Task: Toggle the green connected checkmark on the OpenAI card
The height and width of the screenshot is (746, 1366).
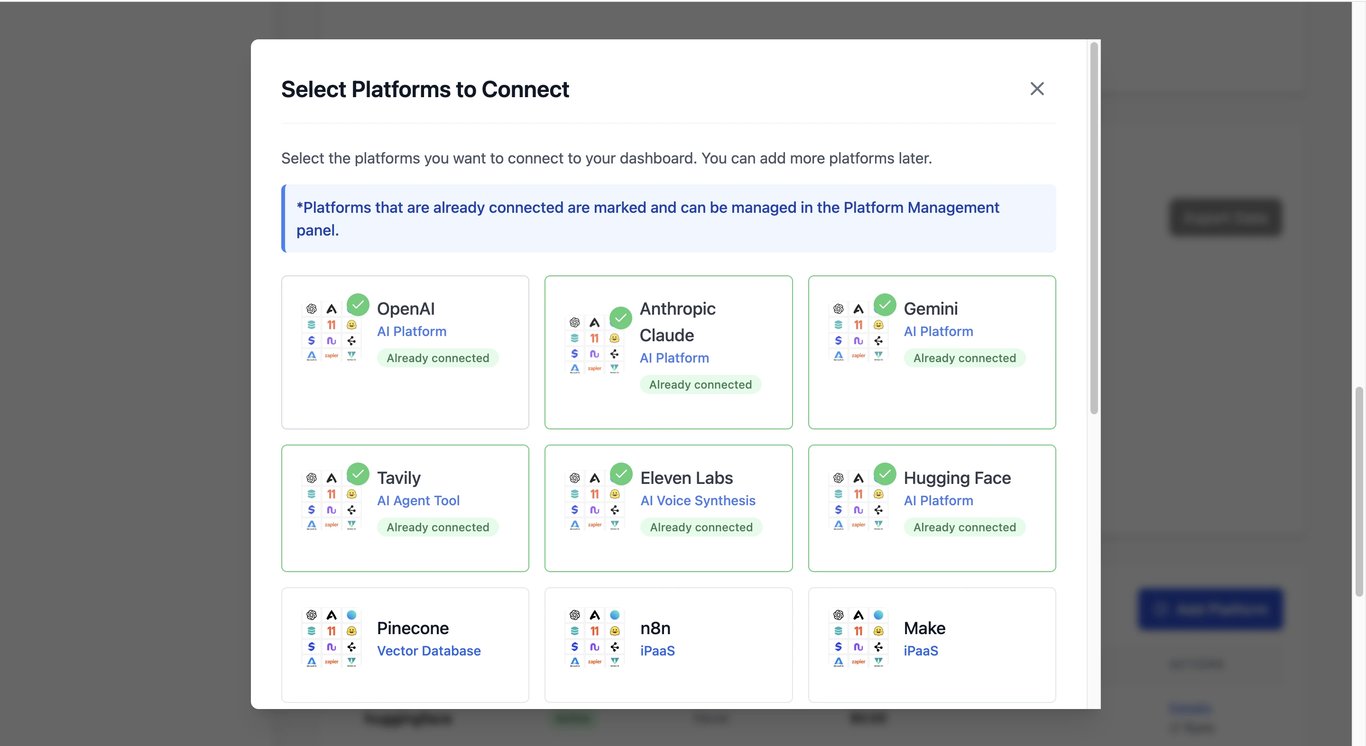Action: (358, 305)
